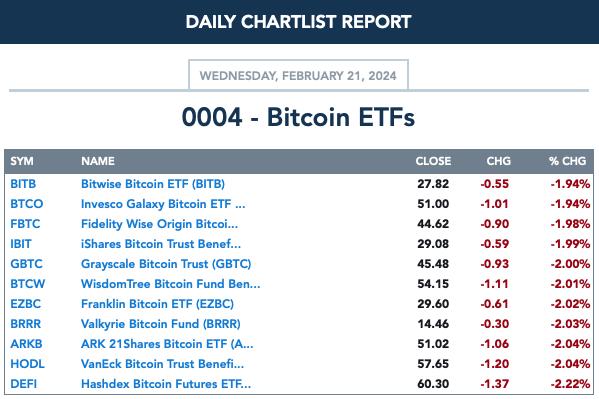Click the HODL ticker symbol

coord(27,363)
